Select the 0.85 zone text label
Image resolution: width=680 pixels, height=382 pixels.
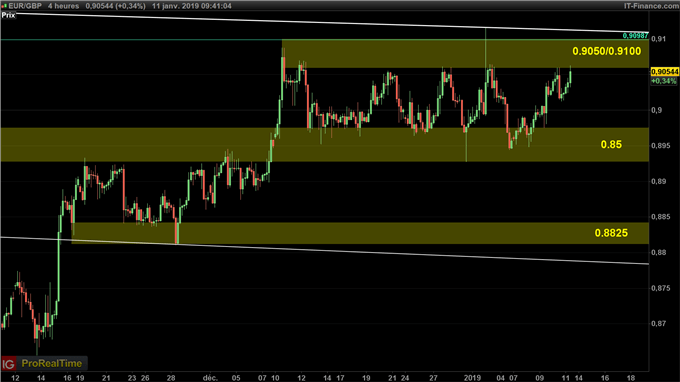coord(611,144)
